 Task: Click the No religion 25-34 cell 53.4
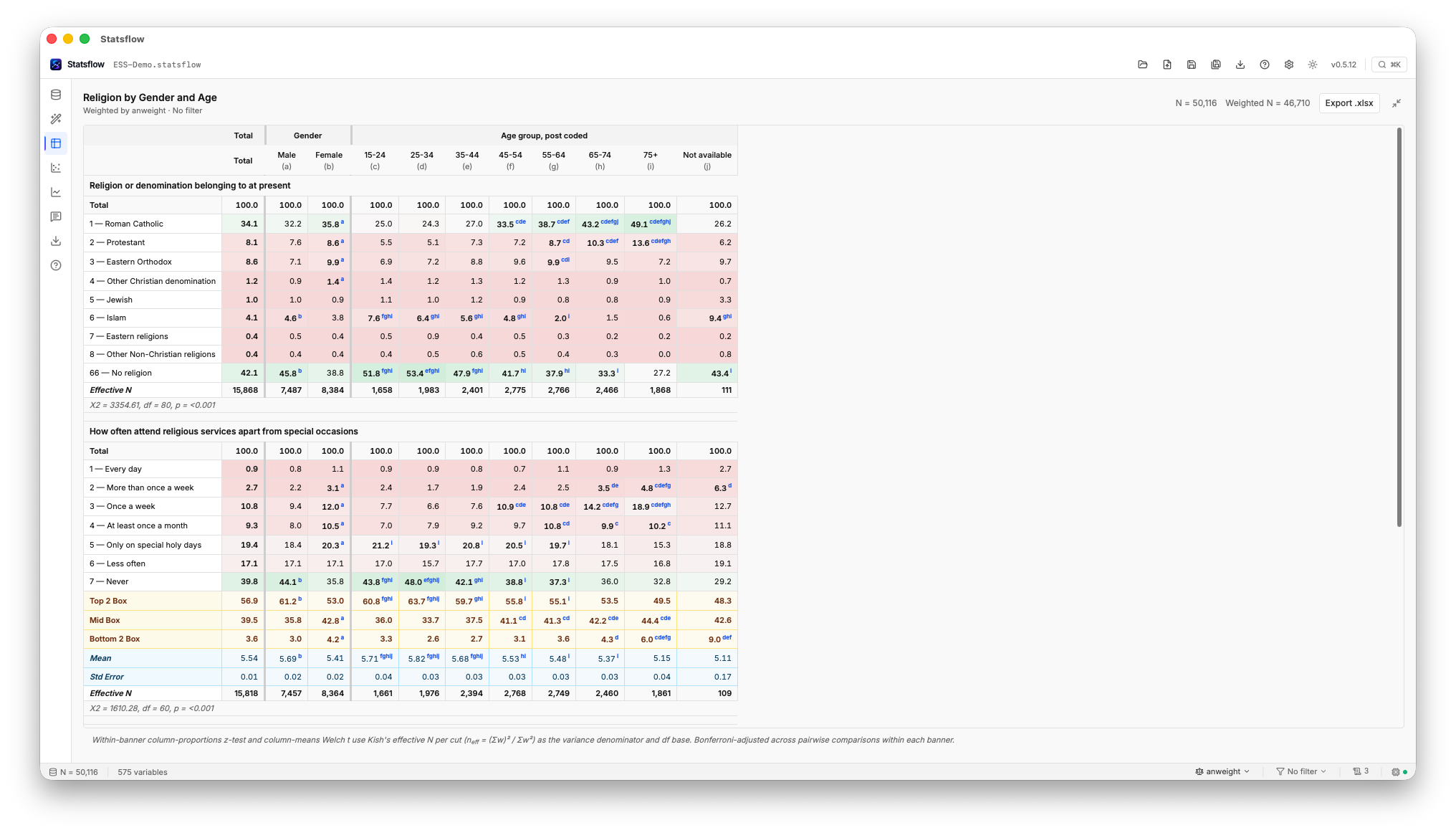tap(422, 373)
